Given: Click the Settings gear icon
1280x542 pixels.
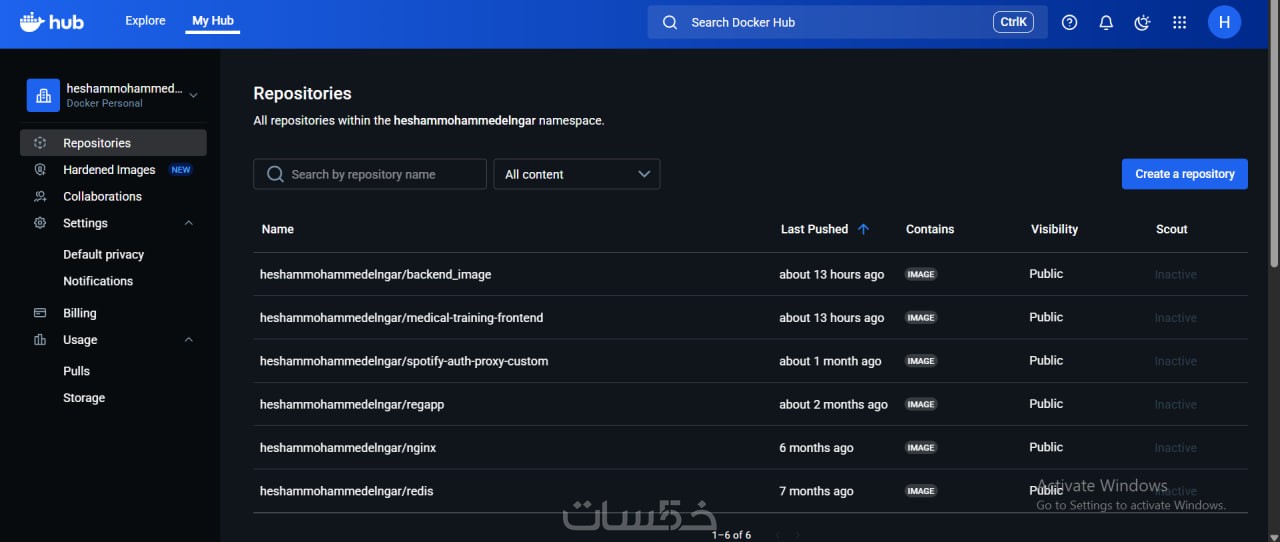Looking at the screenshot, I should [x=40, y=223].
